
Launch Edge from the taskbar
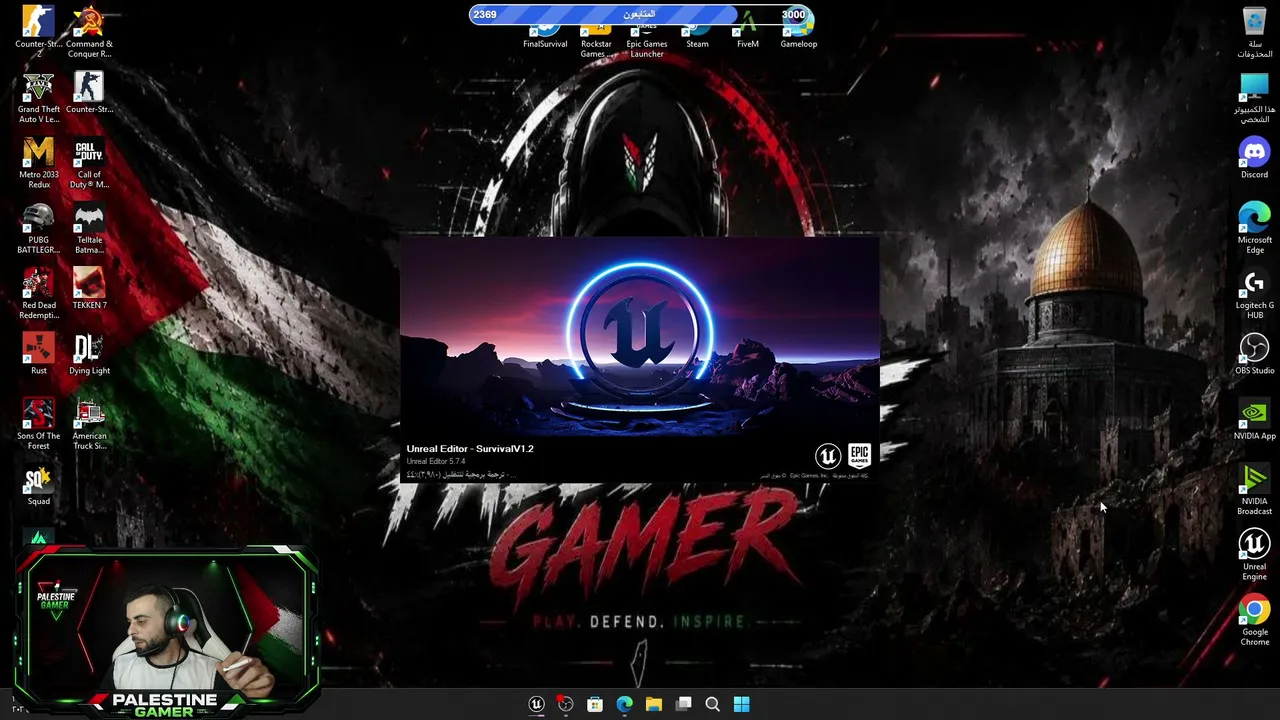click(624, 704)
